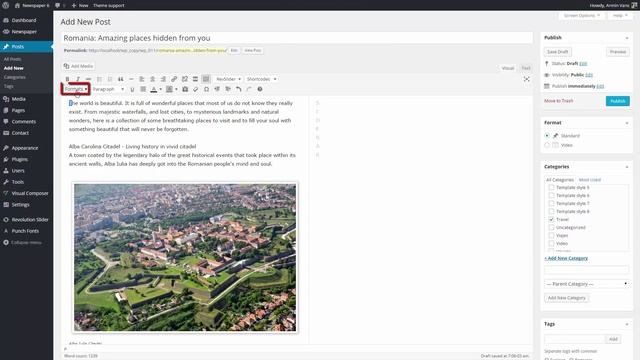Uncheck the Travel category

coord(551,219)
